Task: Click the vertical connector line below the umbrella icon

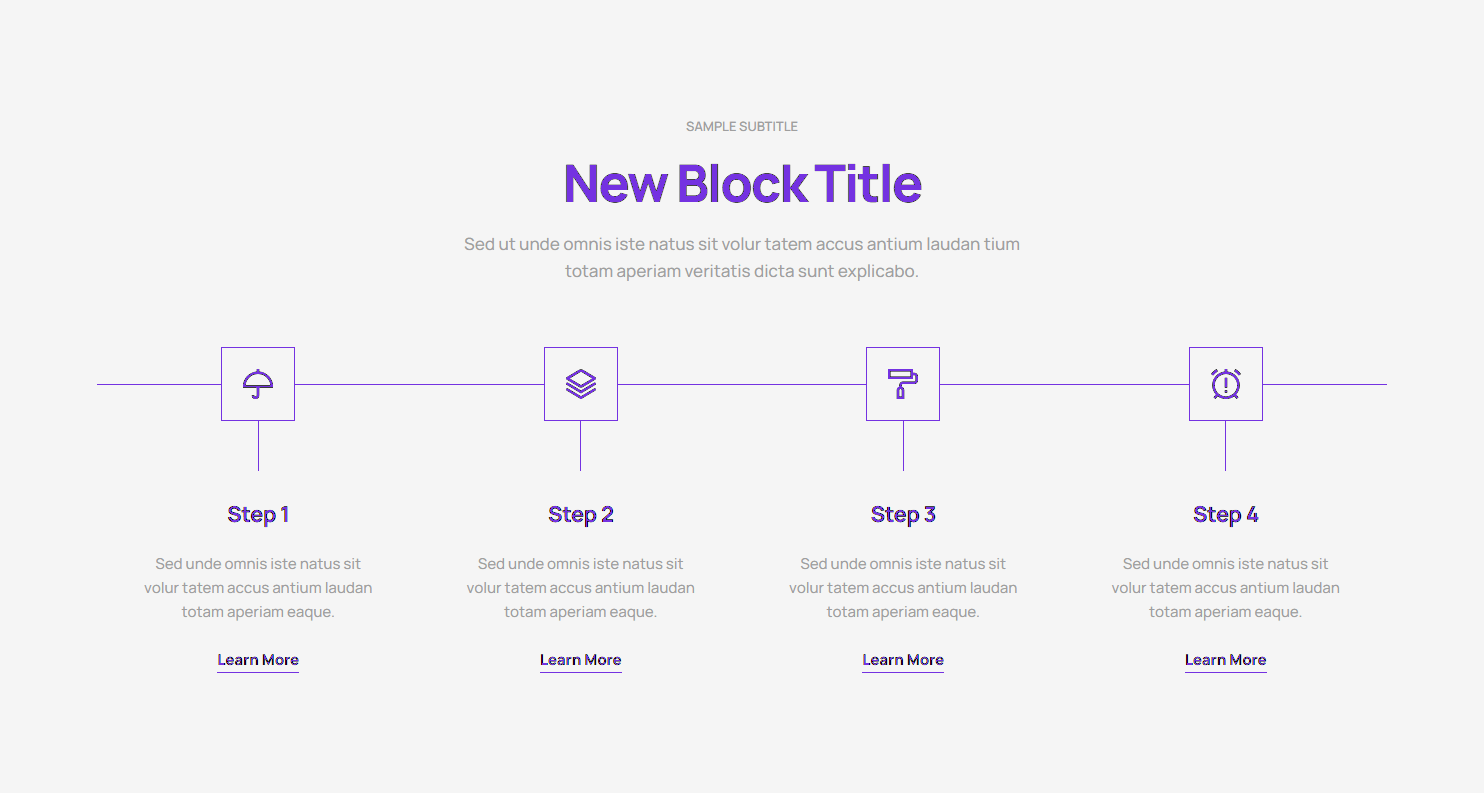Action: 258,446
